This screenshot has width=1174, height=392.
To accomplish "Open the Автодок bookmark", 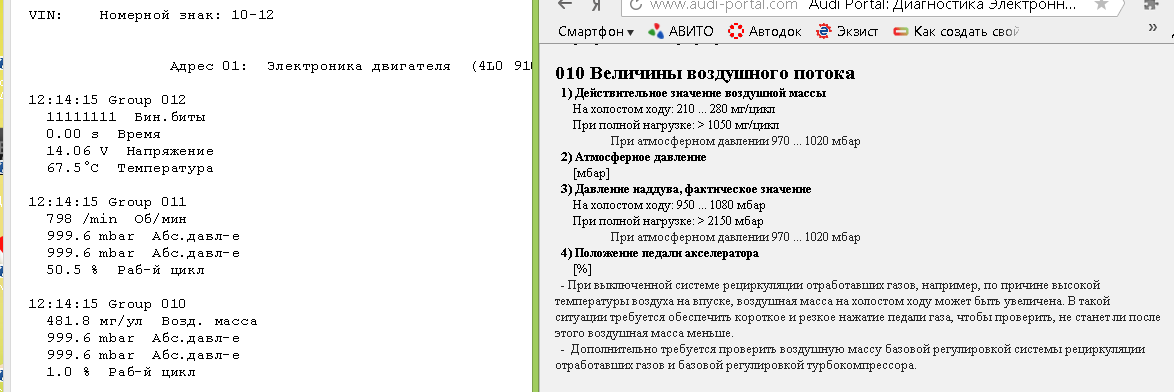I will (x=764, y=31).
